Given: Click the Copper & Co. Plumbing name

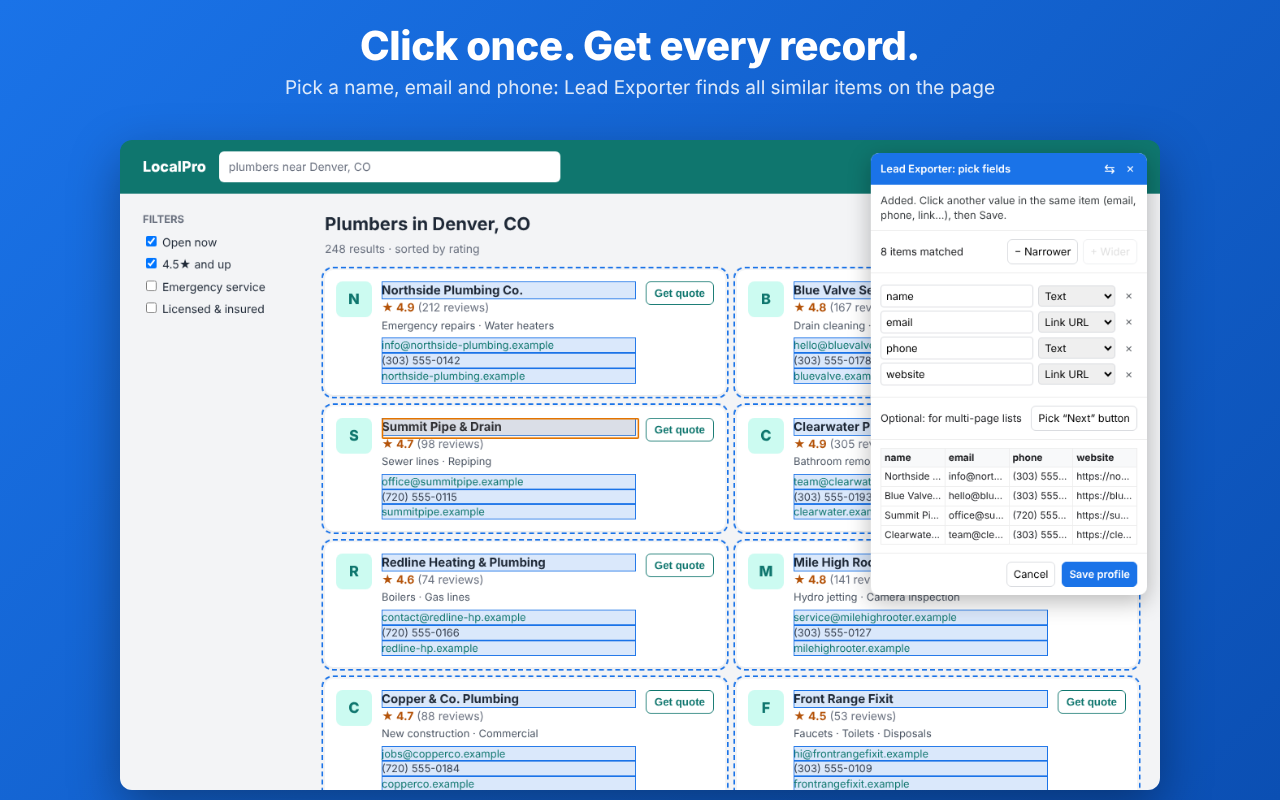Looking at the screenshot, I should click(x=508, y=699).
